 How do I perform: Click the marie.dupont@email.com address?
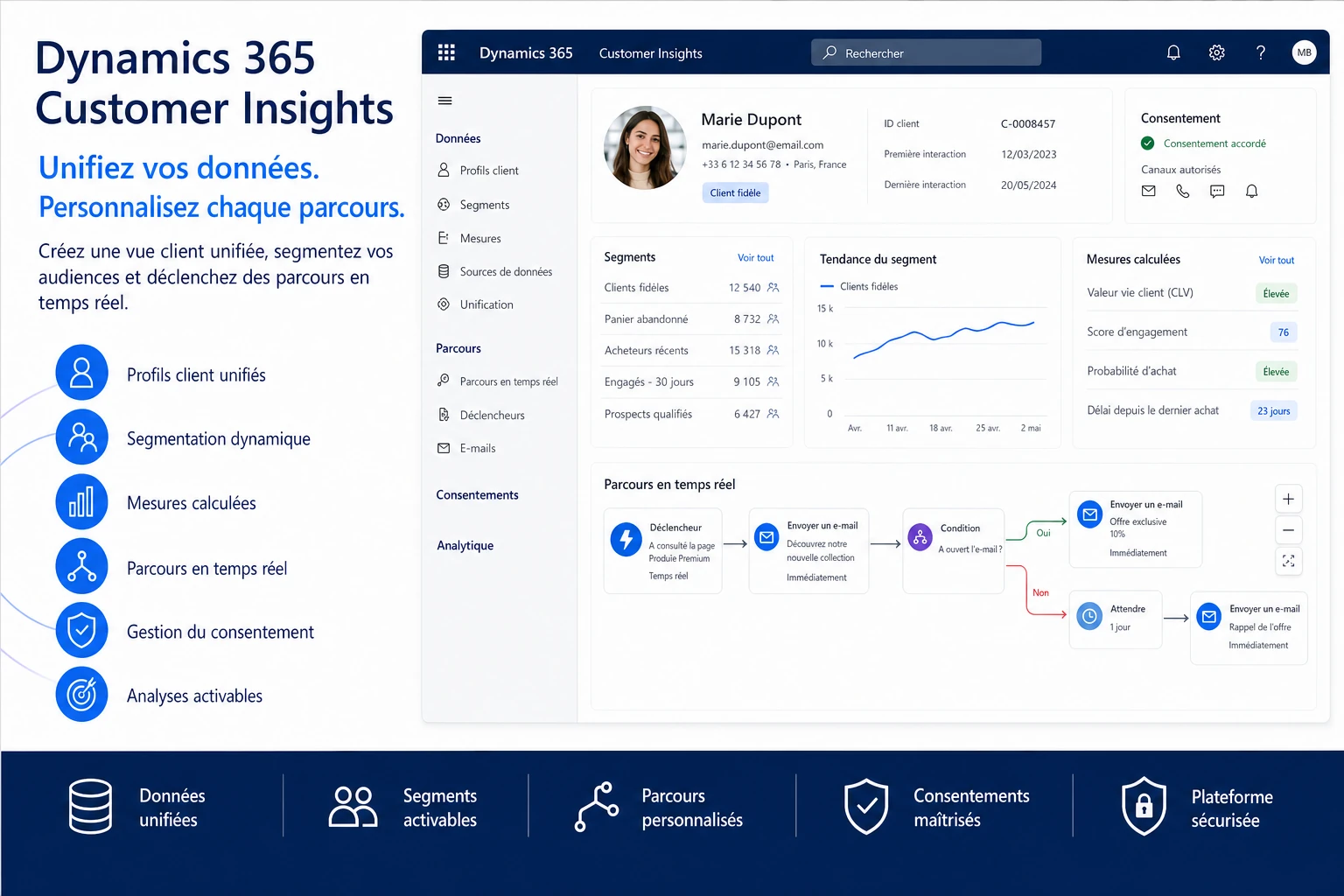click(x=762, y=145)
